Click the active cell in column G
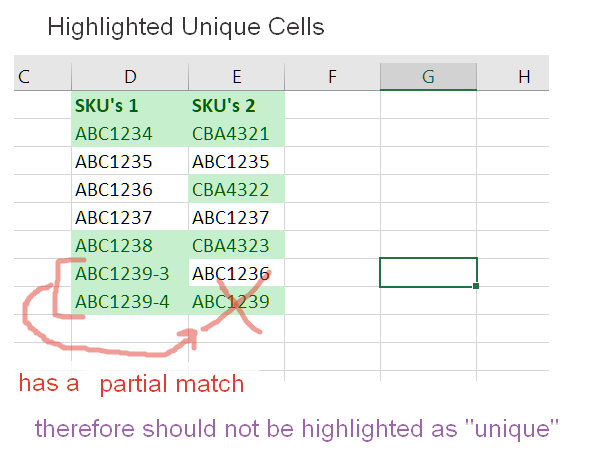Viewport: 613px width, 456px height. pyautogui.click(x=428, y=273)
